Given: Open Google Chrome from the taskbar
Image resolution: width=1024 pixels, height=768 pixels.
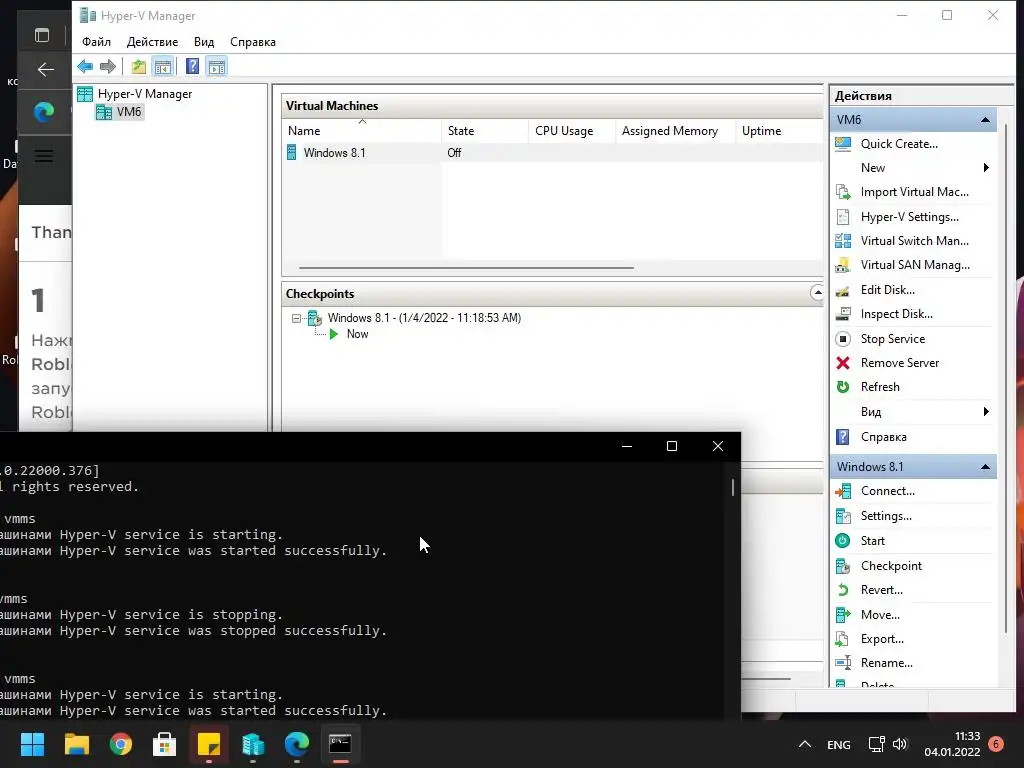Looking at the screenshot, I should click(x=121, y=744).
